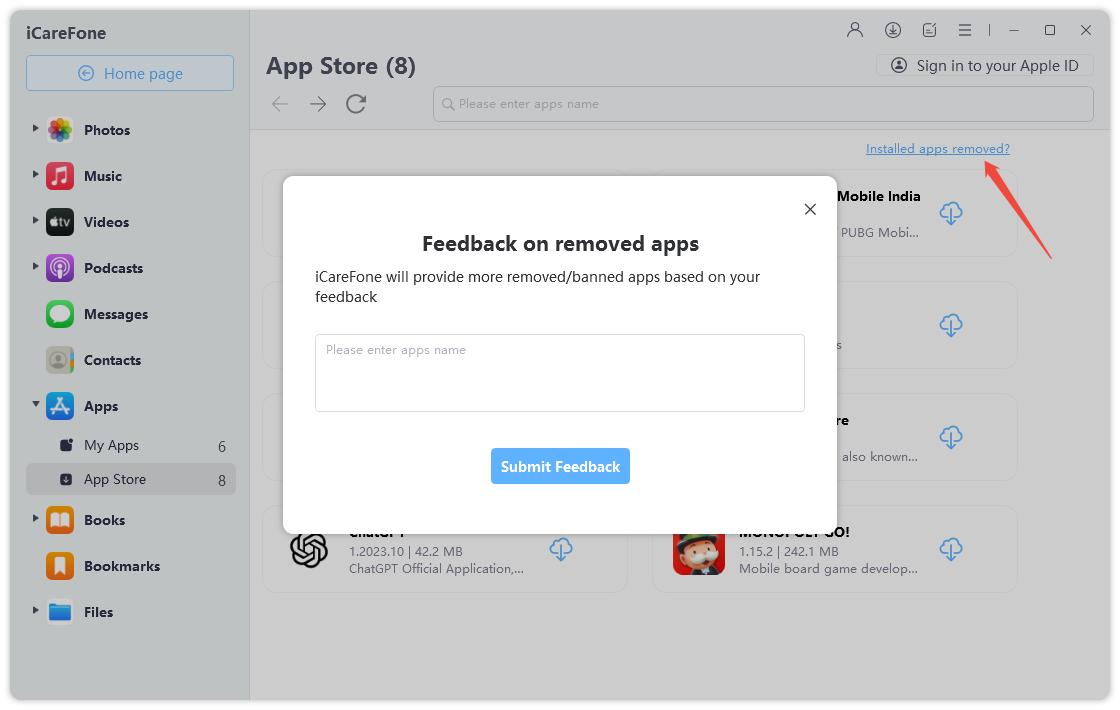This screenshot has width=1120, height=710.
Task: Close the Feedback on removed apps dialog
Action: click(x=810, y=209)
